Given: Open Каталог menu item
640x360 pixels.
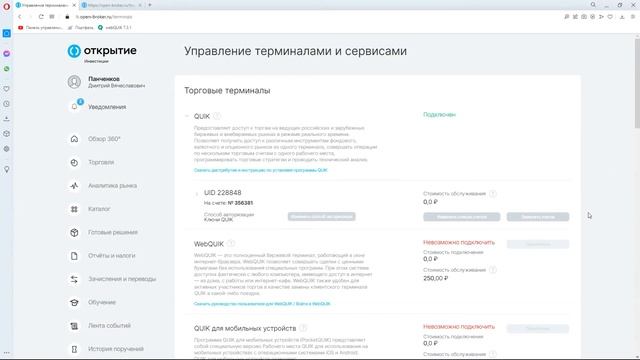Looking at the screenshot, I should (x=99, y=209).
